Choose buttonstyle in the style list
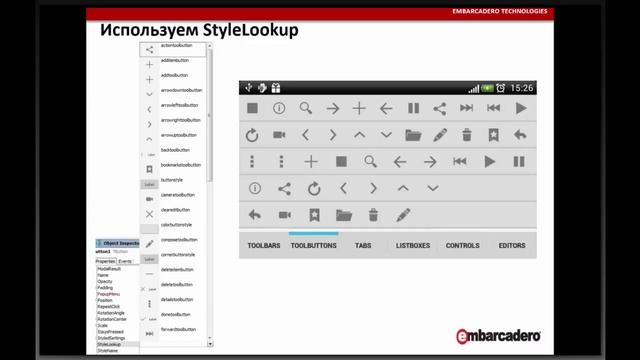 click(x=173, y=184)
